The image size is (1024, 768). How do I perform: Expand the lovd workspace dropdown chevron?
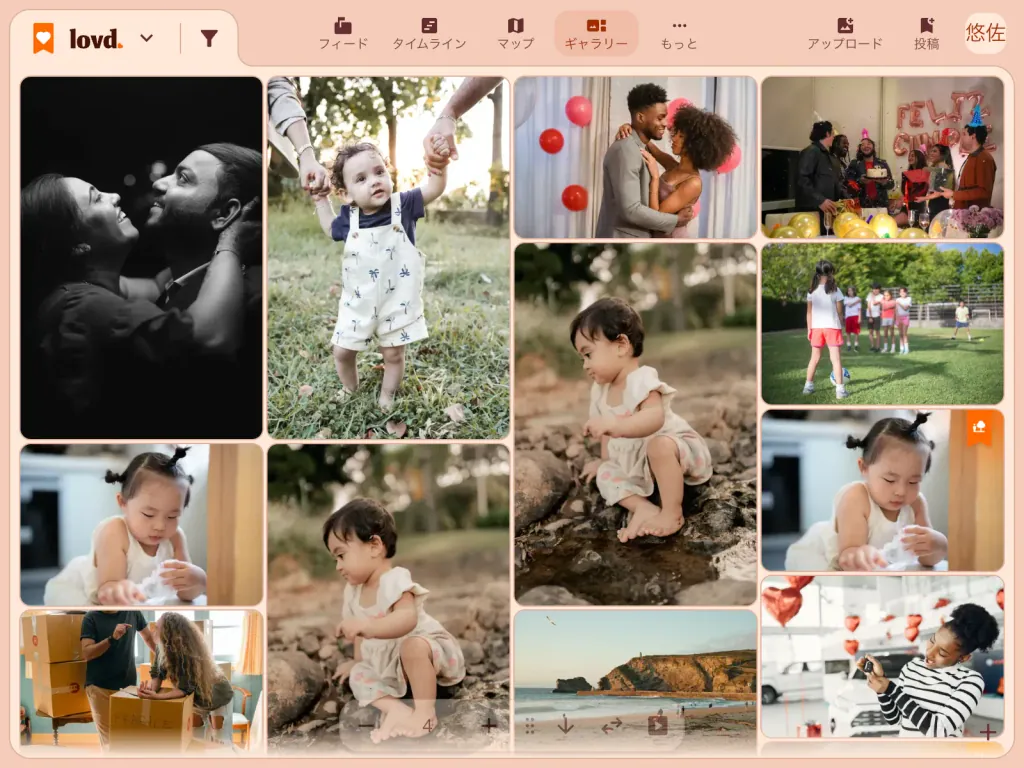[147, 39]
